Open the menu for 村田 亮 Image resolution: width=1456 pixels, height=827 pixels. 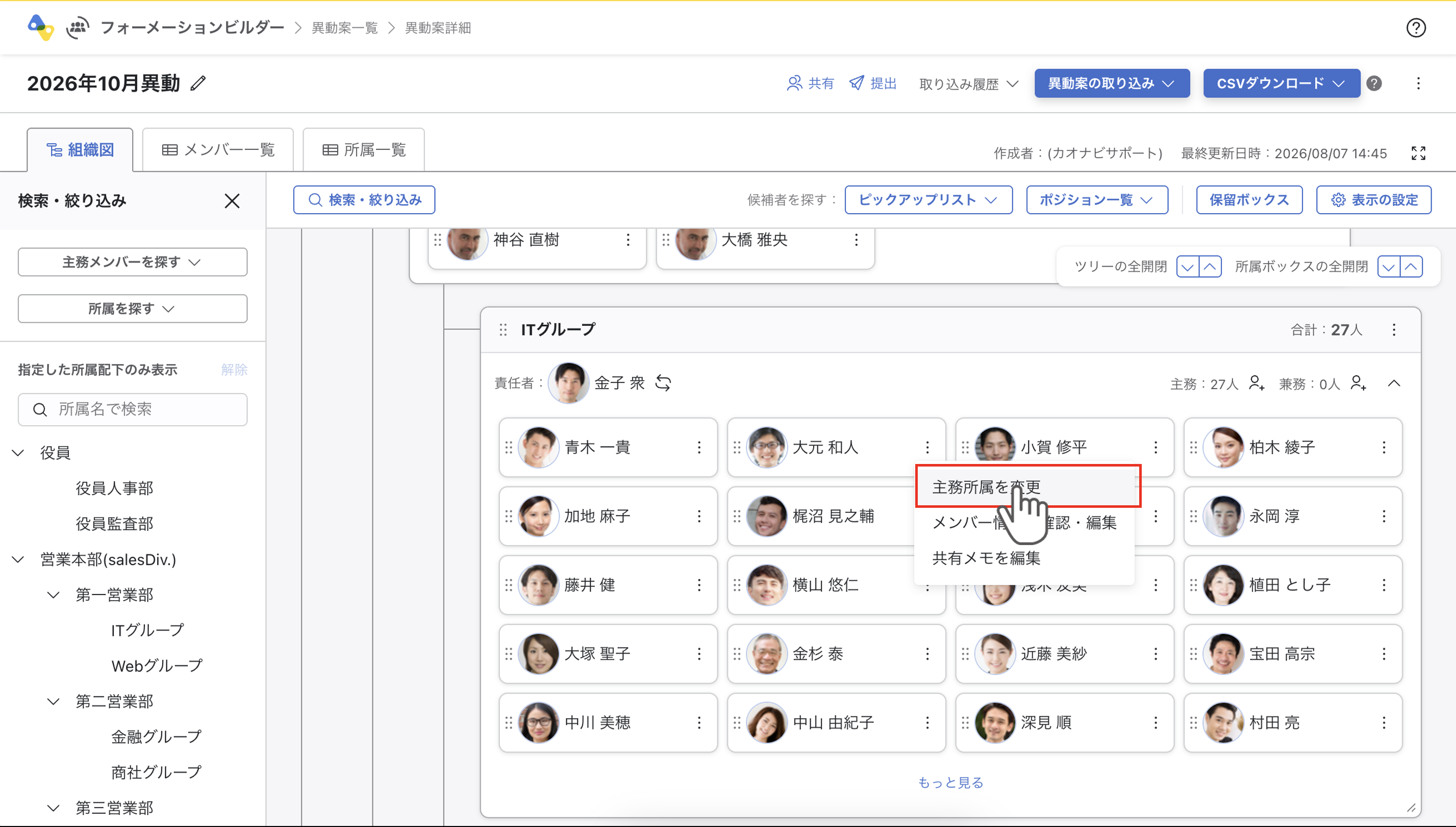click(x=1383, y=722)
